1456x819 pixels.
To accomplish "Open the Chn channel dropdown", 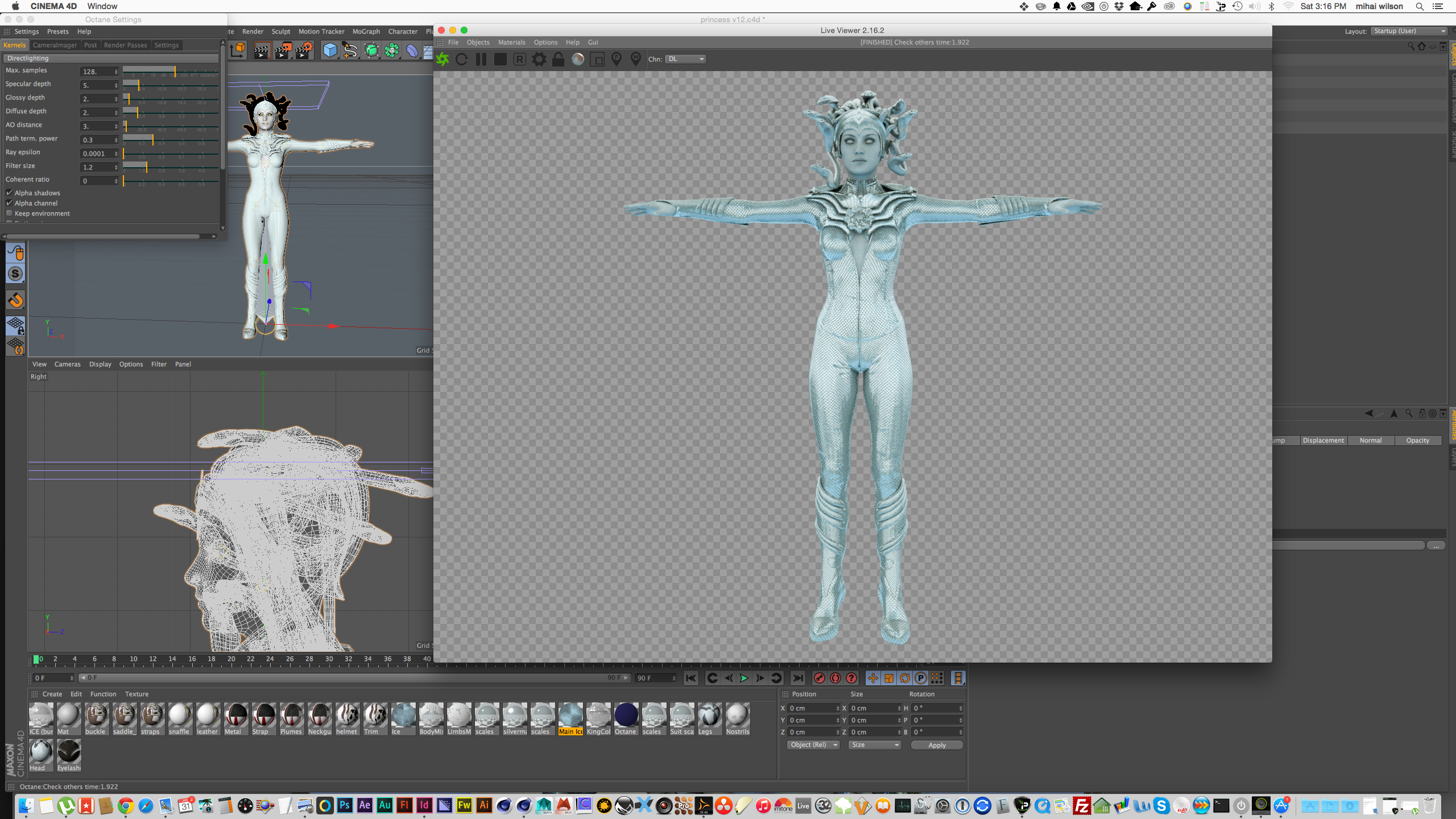I will (685, 59).
